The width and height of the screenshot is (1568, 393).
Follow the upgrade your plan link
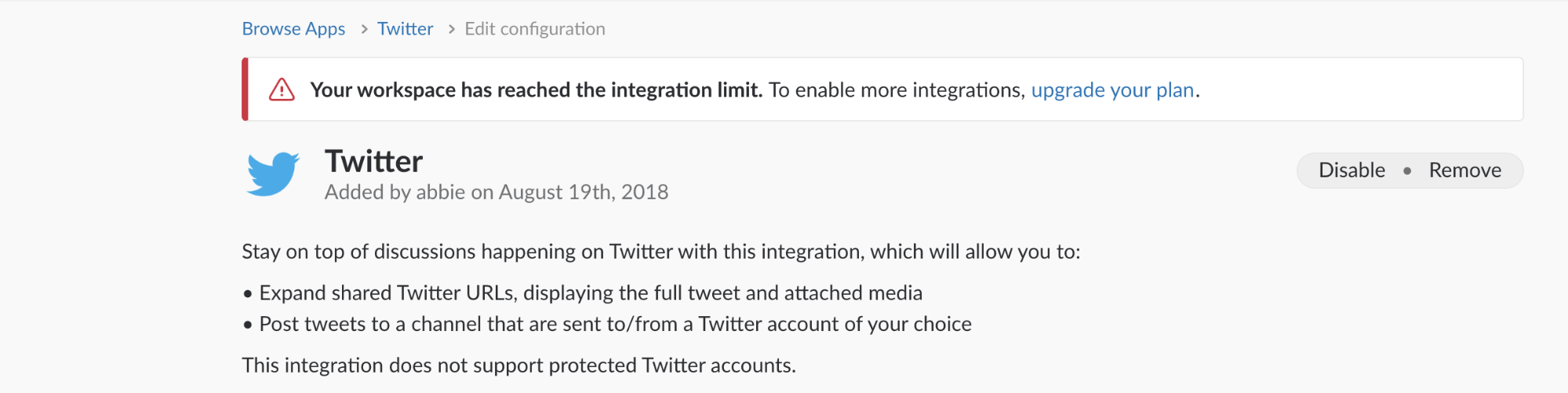pos(1112,90)
